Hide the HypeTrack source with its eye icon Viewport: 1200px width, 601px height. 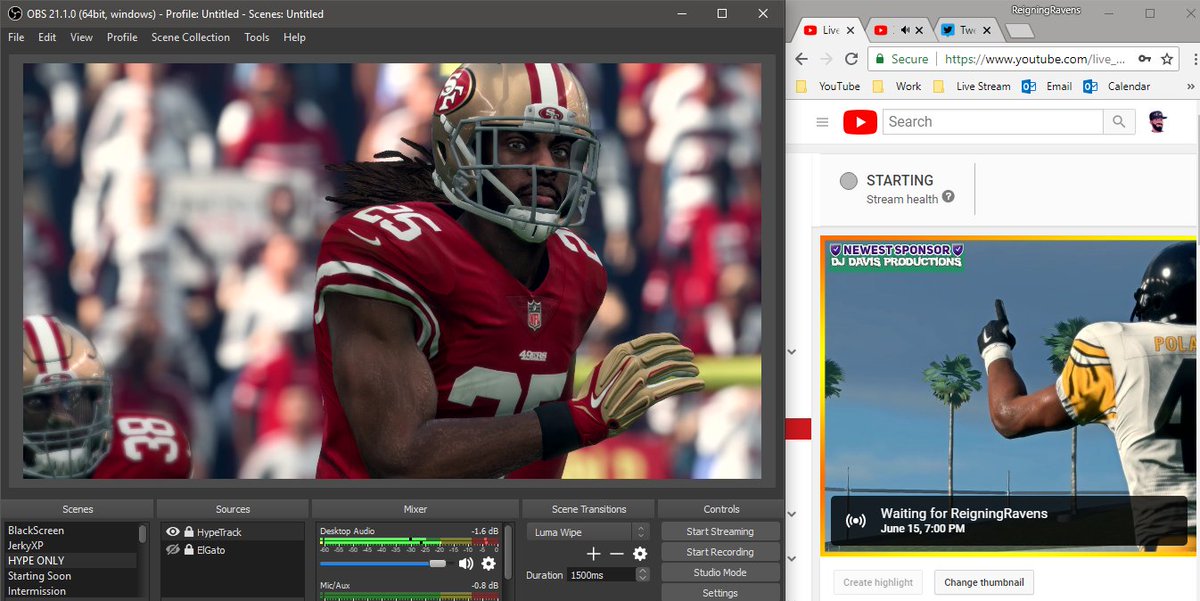(x=172, y=533)
